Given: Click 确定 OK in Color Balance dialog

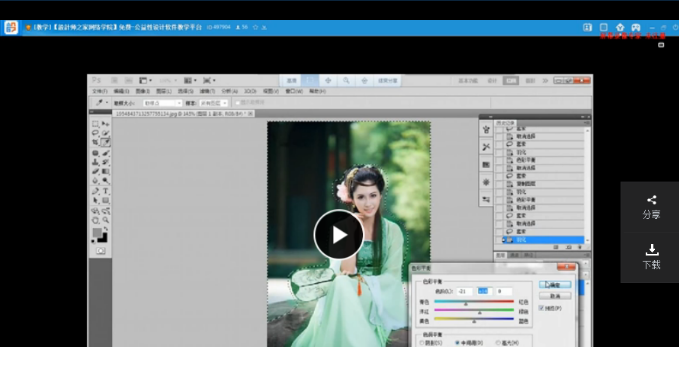Looking at the screenshot, I should [555, 285].
